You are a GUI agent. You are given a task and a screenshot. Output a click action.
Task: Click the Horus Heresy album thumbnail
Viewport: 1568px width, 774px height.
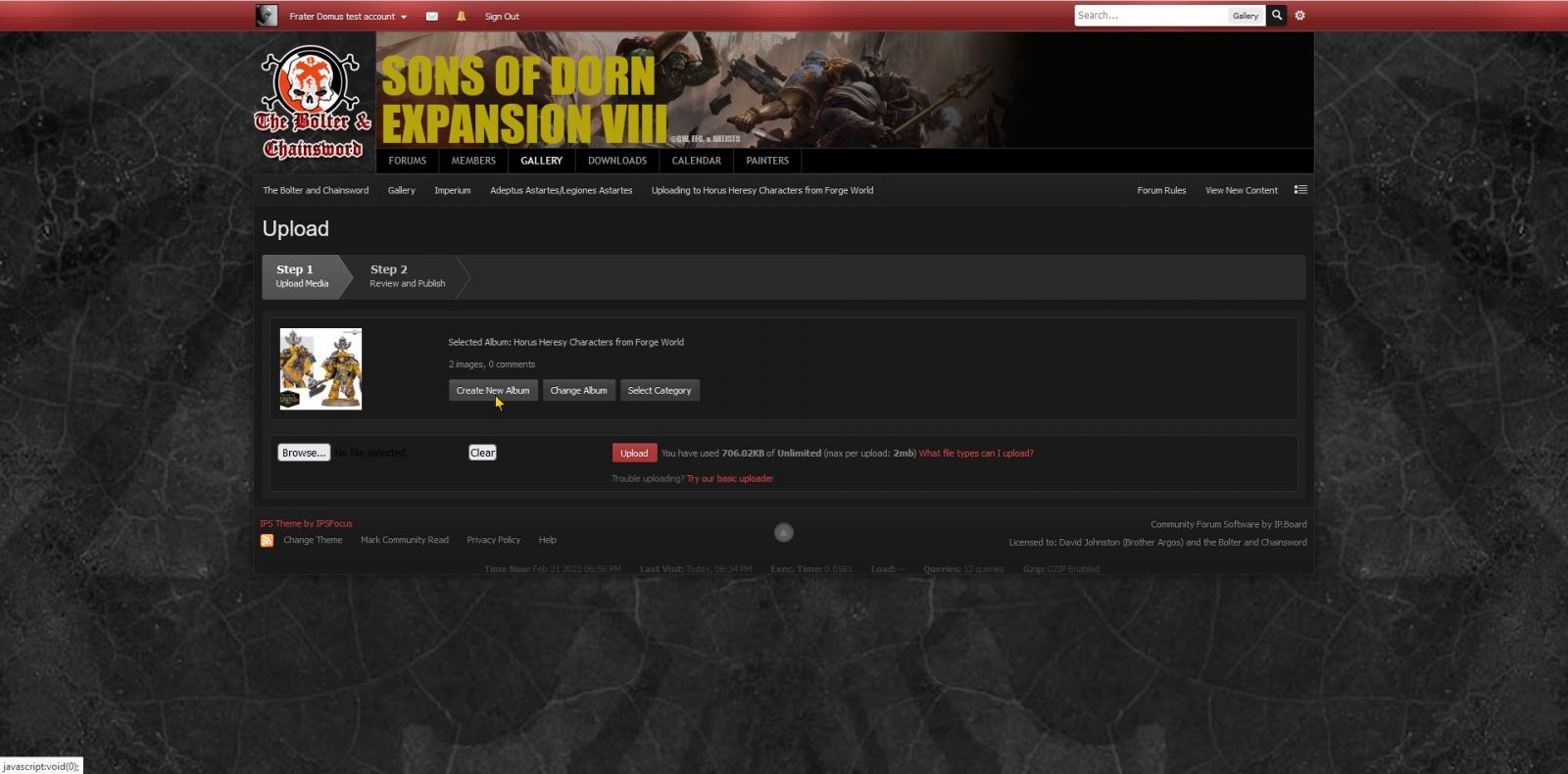tap(320, 368)
